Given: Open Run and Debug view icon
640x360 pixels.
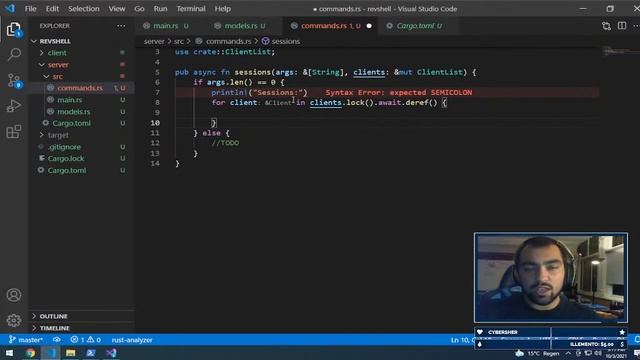Looking at the screenshot, I should [13, 106].
